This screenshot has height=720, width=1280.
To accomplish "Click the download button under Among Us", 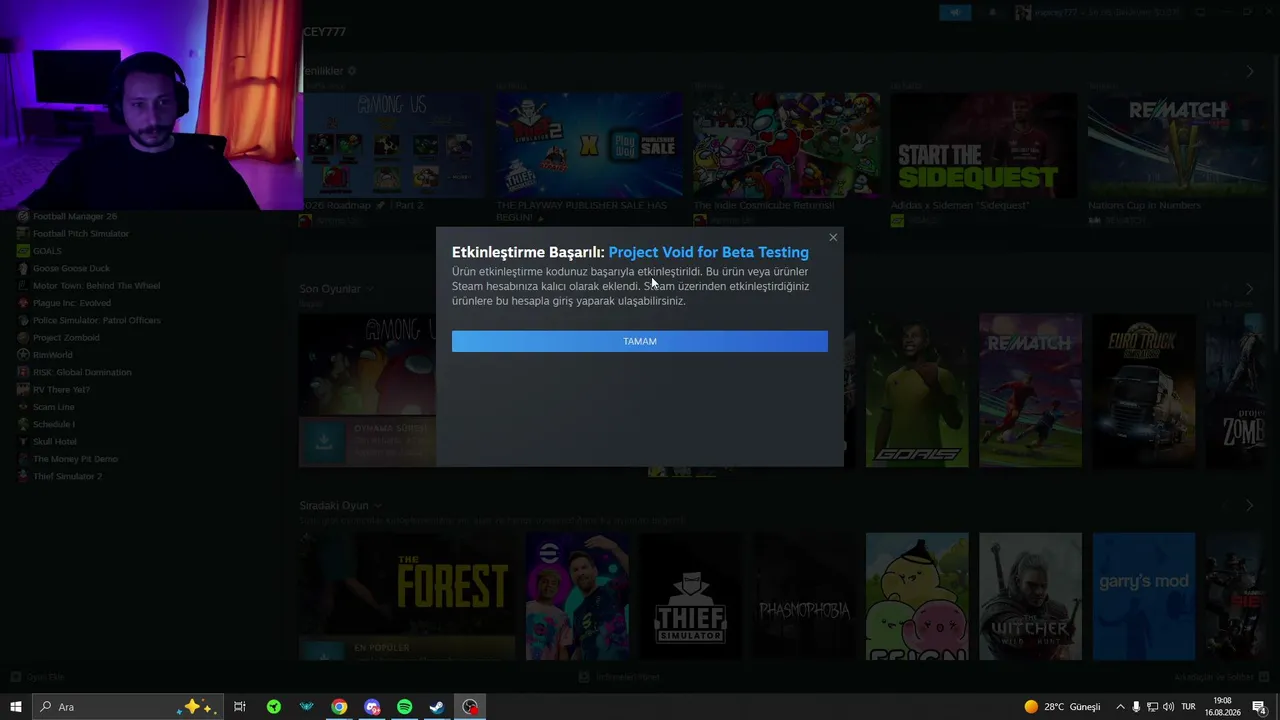I will (x=323, y=441).
